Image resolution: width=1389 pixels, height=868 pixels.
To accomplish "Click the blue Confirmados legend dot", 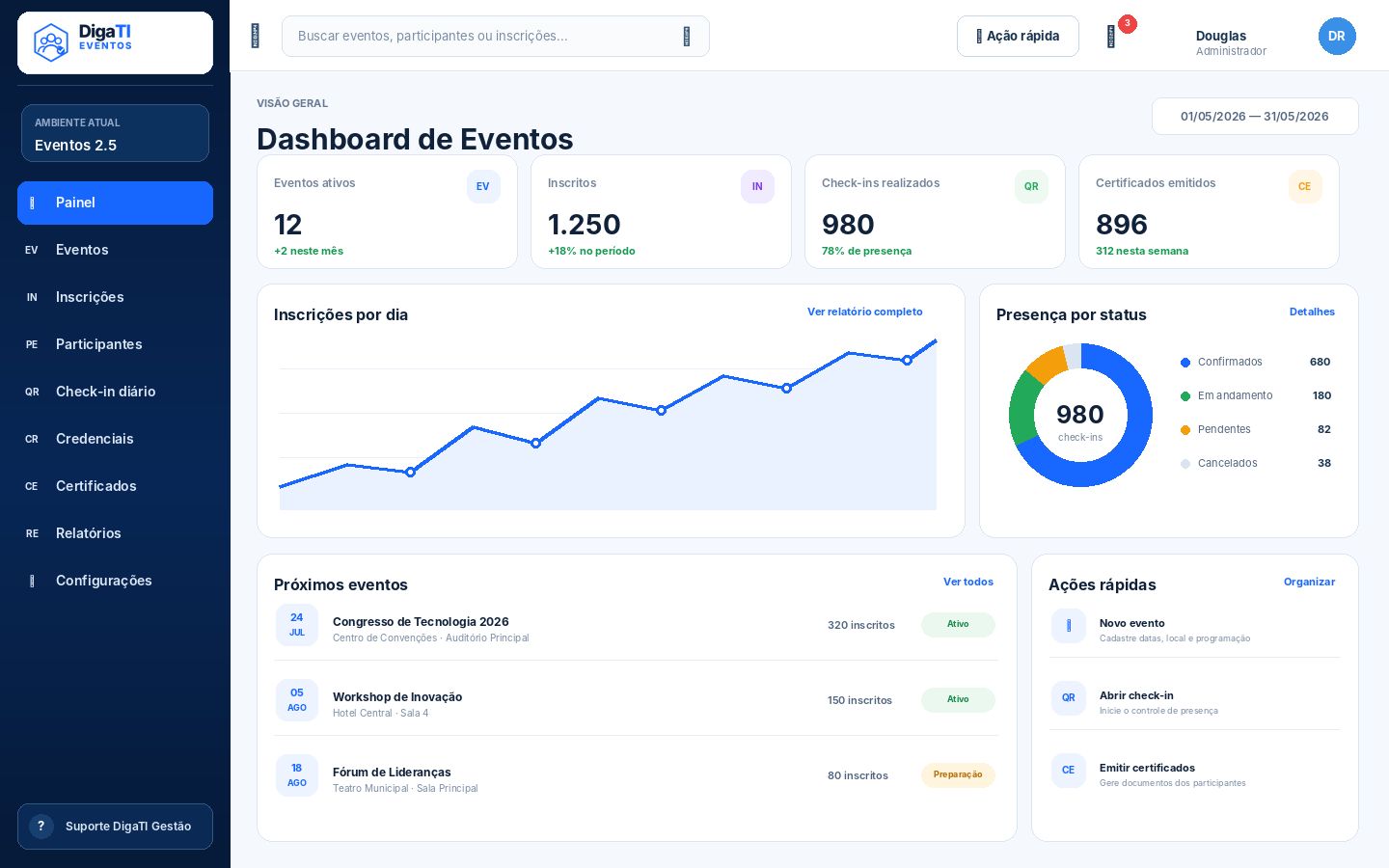I will click(1185, 363).
